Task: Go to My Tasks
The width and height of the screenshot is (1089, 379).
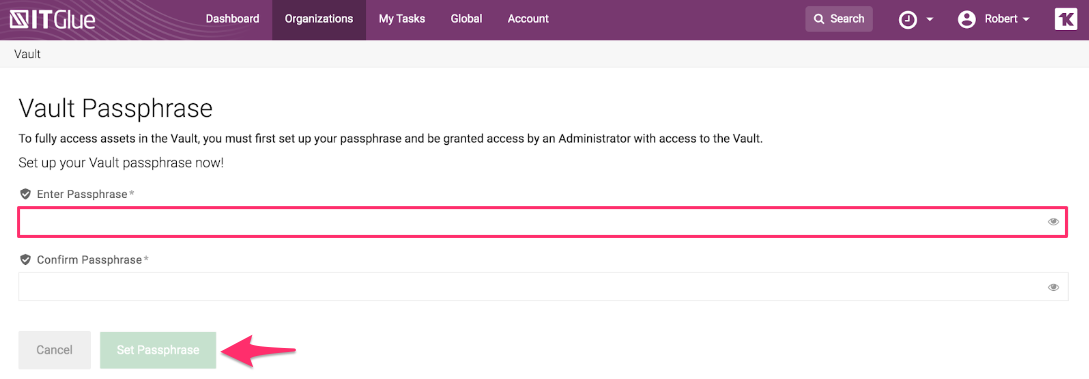Action: 401,19
